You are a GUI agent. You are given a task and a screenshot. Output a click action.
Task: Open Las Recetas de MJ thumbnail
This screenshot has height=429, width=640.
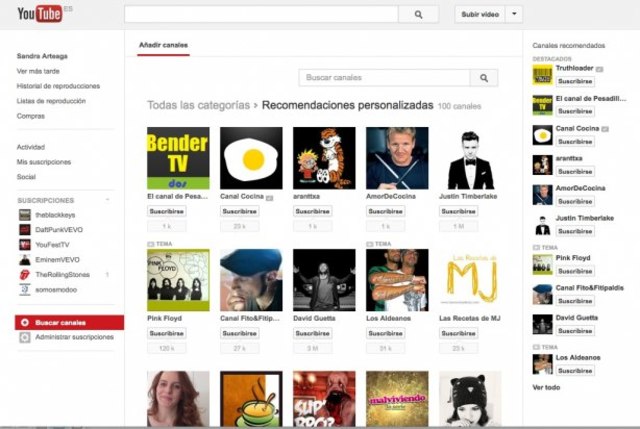pos(470,280)
